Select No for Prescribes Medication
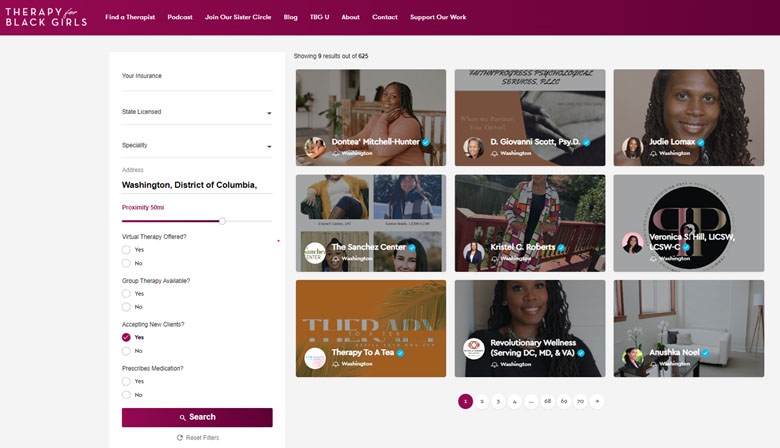This screenshot has width=780, height=448. 126,395
